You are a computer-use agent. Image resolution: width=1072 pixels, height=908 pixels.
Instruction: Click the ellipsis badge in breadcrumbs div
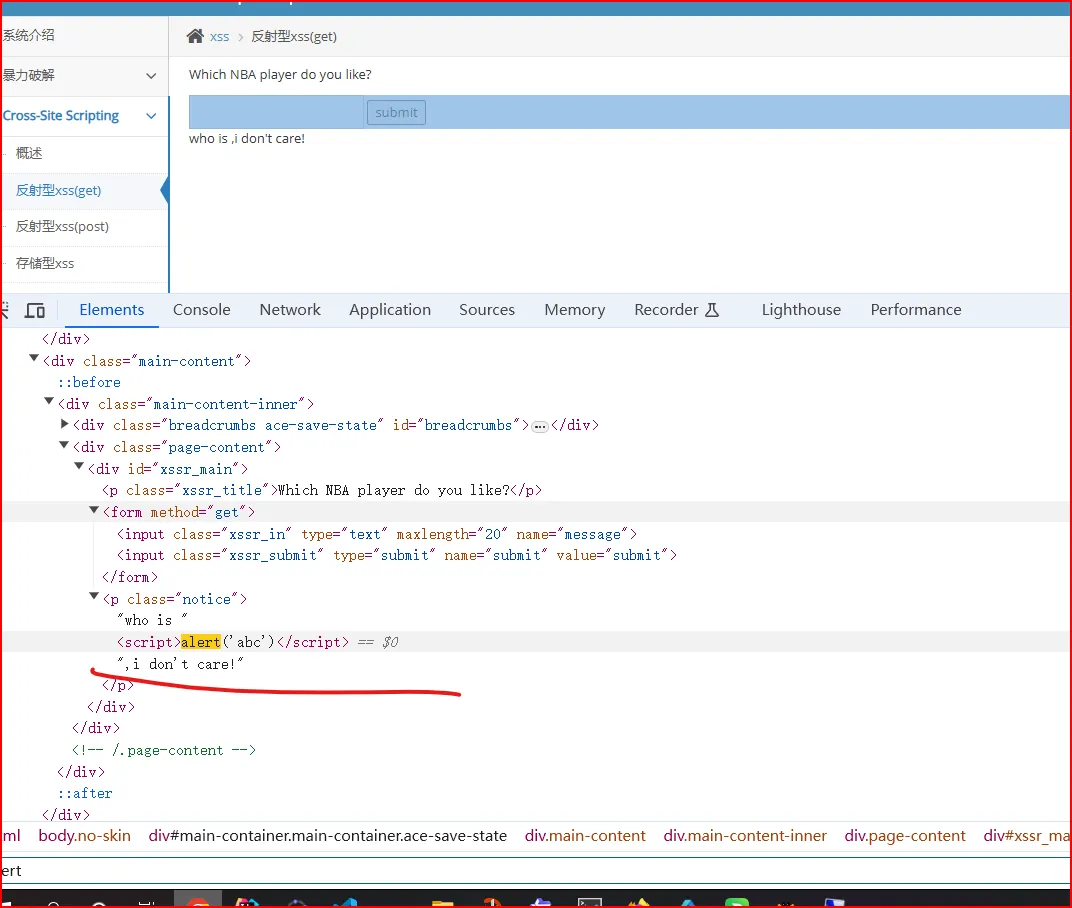click(540, 426)
